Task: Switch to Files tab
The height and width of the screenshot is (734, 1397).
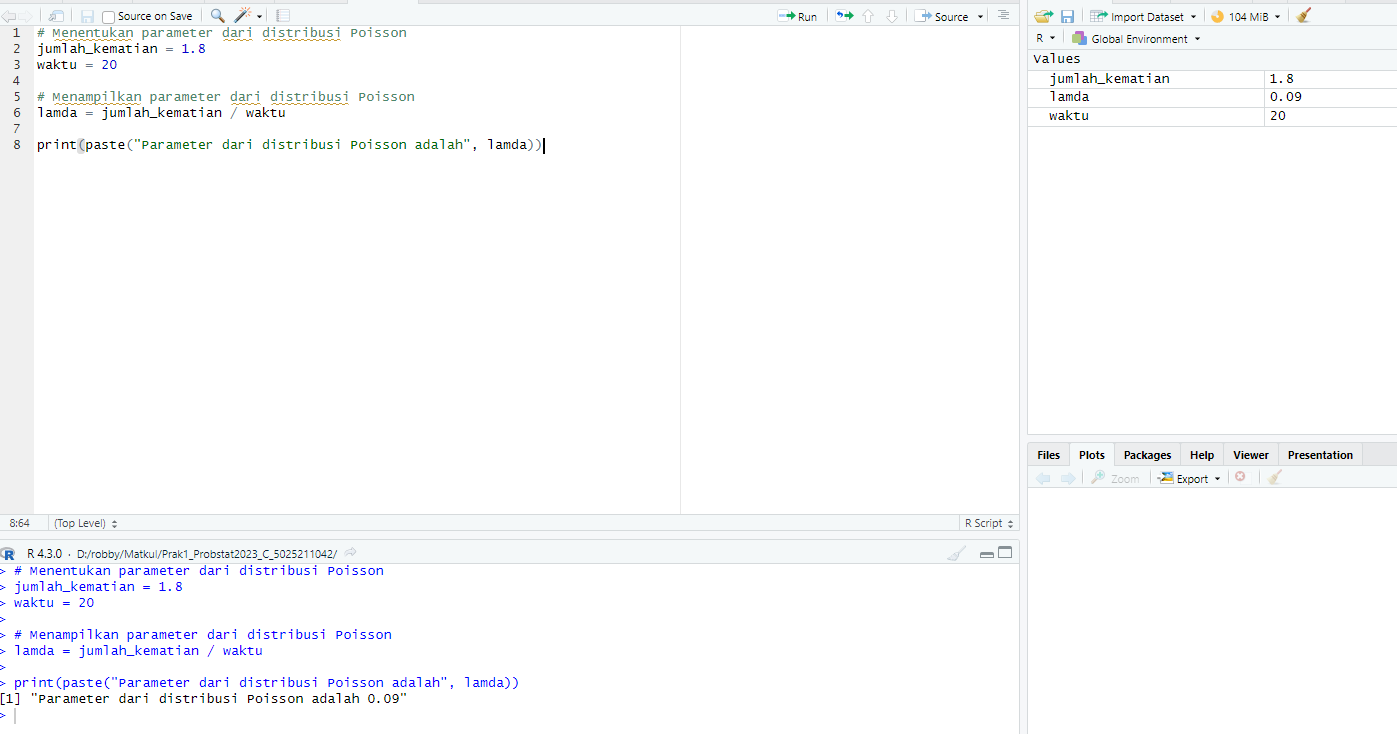Action: tap(1048, 455)
